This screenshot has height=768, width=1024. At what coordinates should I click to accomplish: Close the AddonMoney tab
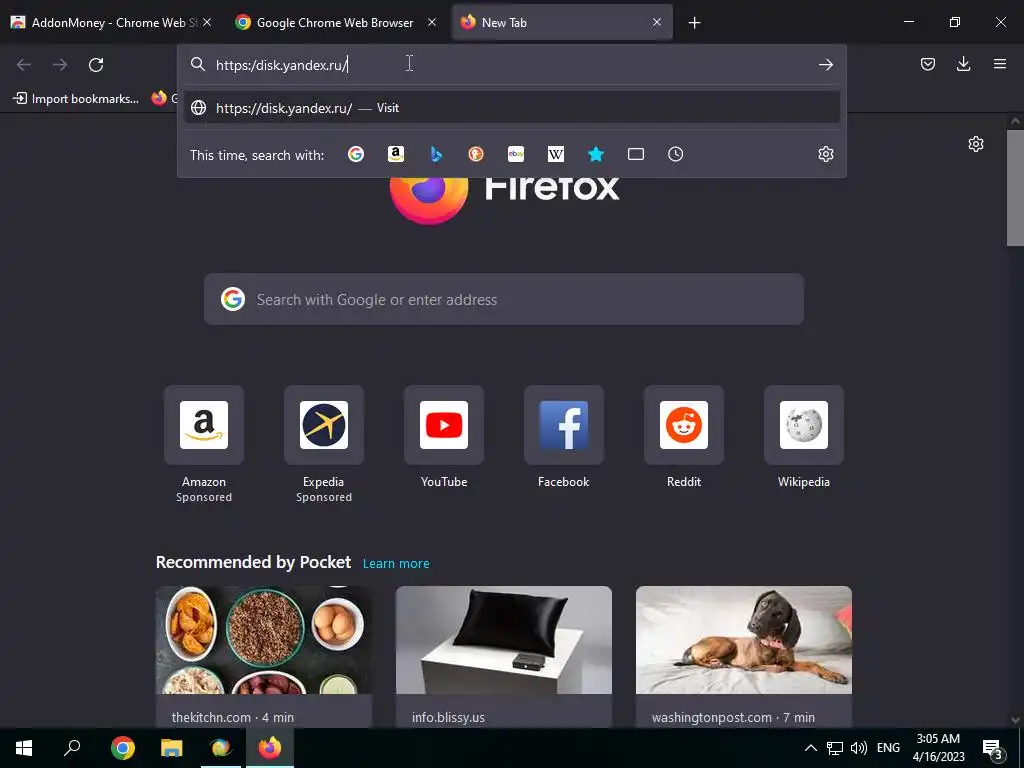[x=207, y=22]
